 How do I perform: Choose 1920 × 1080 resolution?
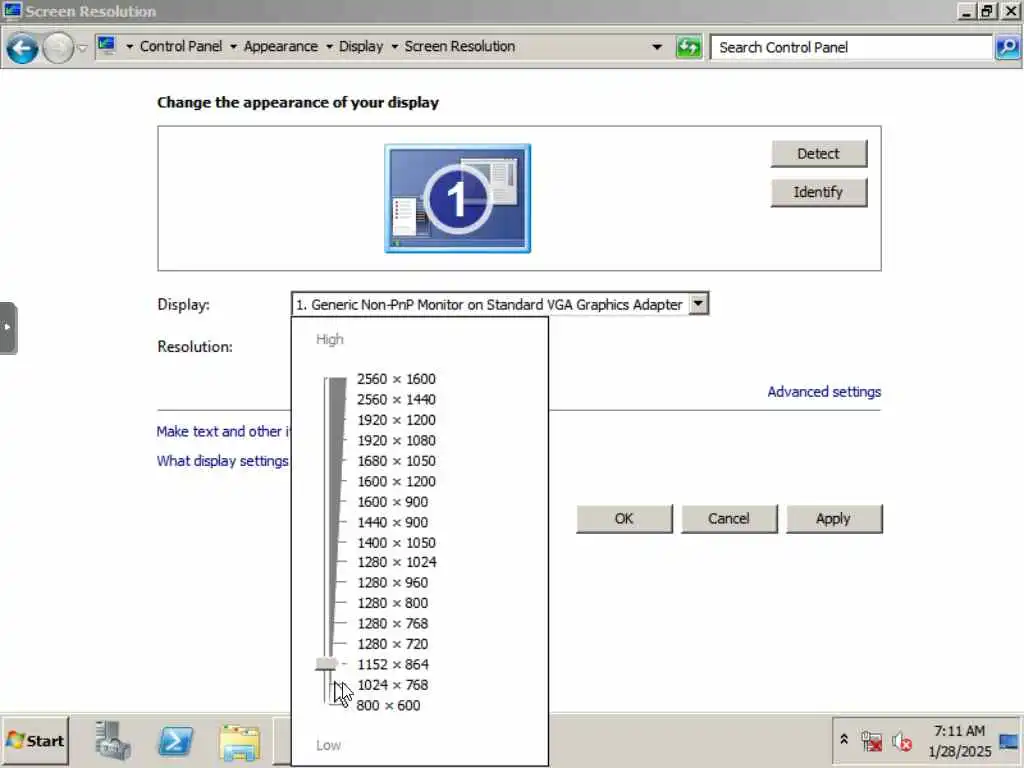tap(396, 441)
